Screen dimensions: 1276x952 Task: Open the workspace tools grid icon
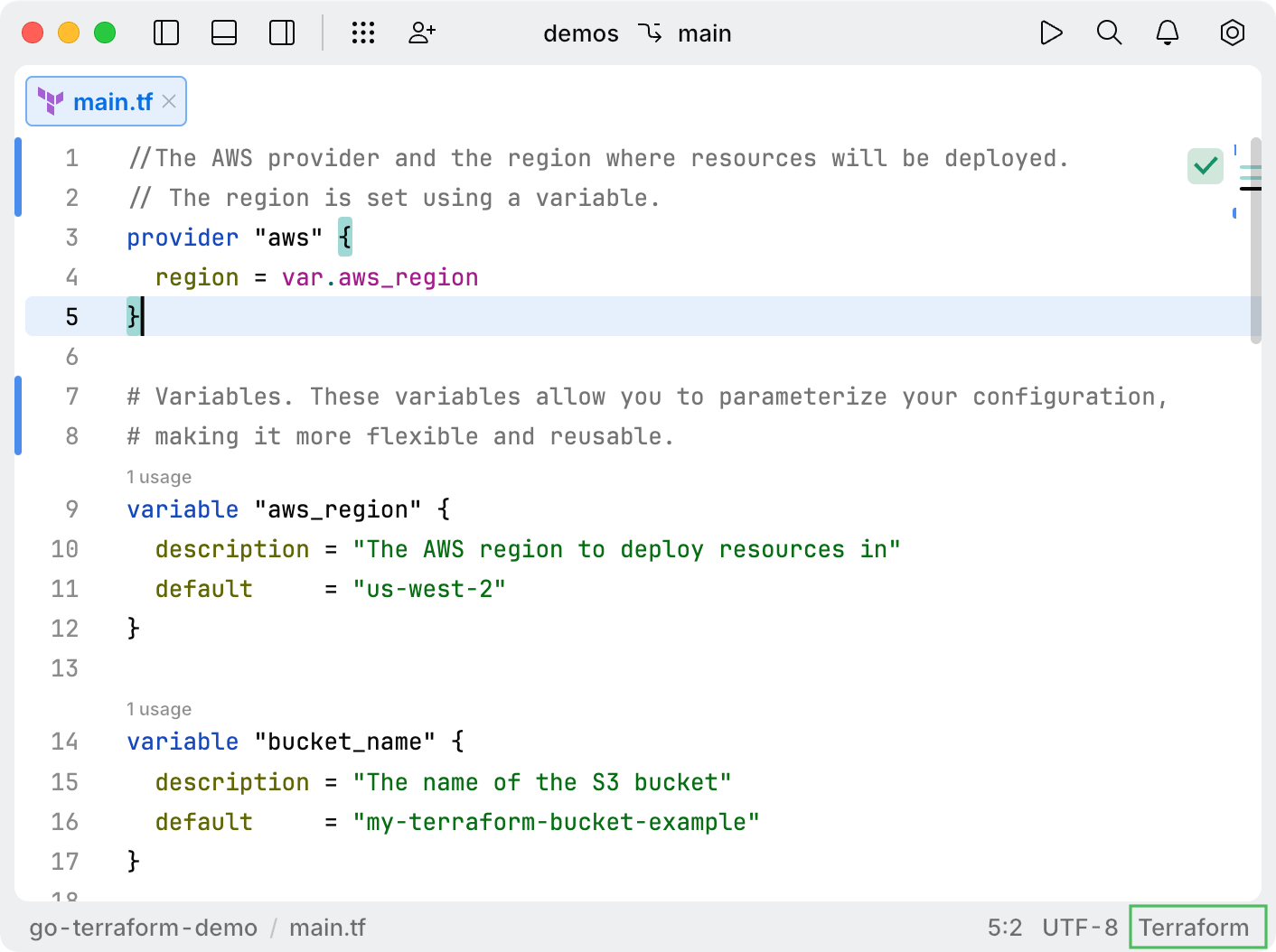pos(363,33)
